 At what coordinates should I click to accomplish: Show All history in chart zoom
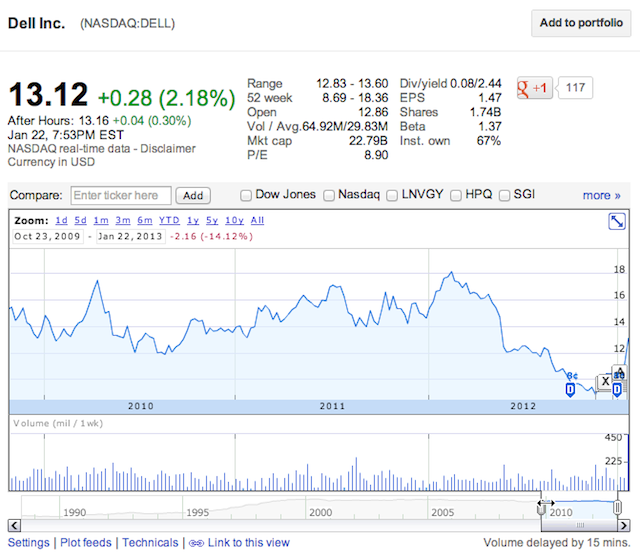(257, 220)
